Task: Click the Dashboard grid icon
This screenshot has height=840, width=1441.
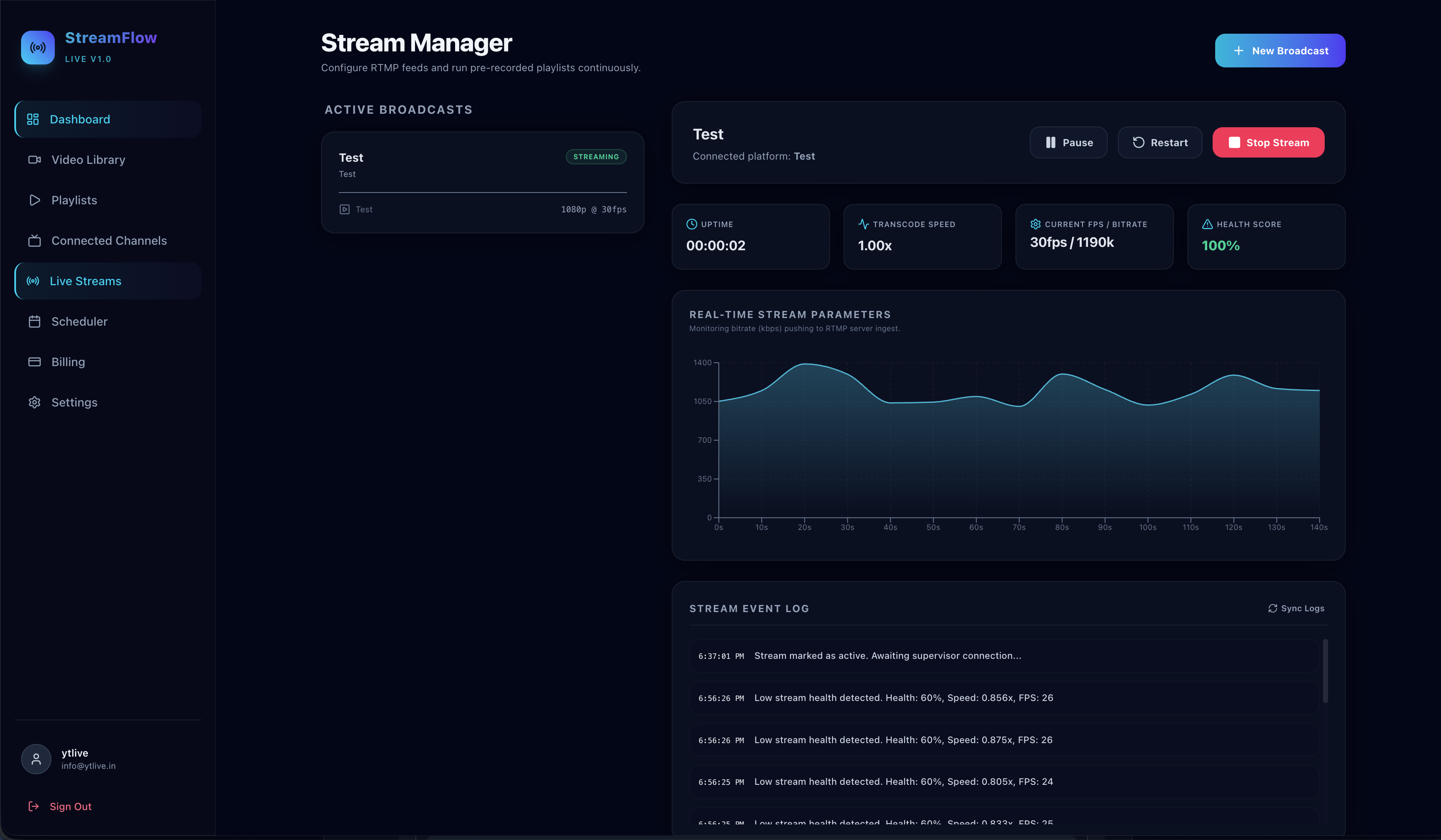Action: [x=32, y=119]
